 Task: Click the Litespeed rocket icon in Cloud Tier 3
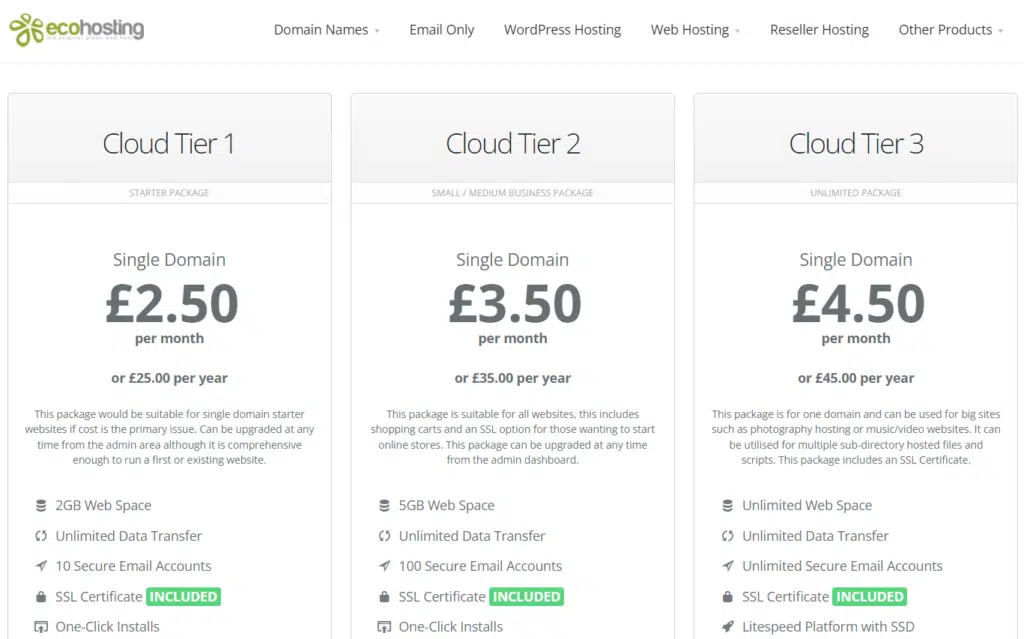(728, 627)
